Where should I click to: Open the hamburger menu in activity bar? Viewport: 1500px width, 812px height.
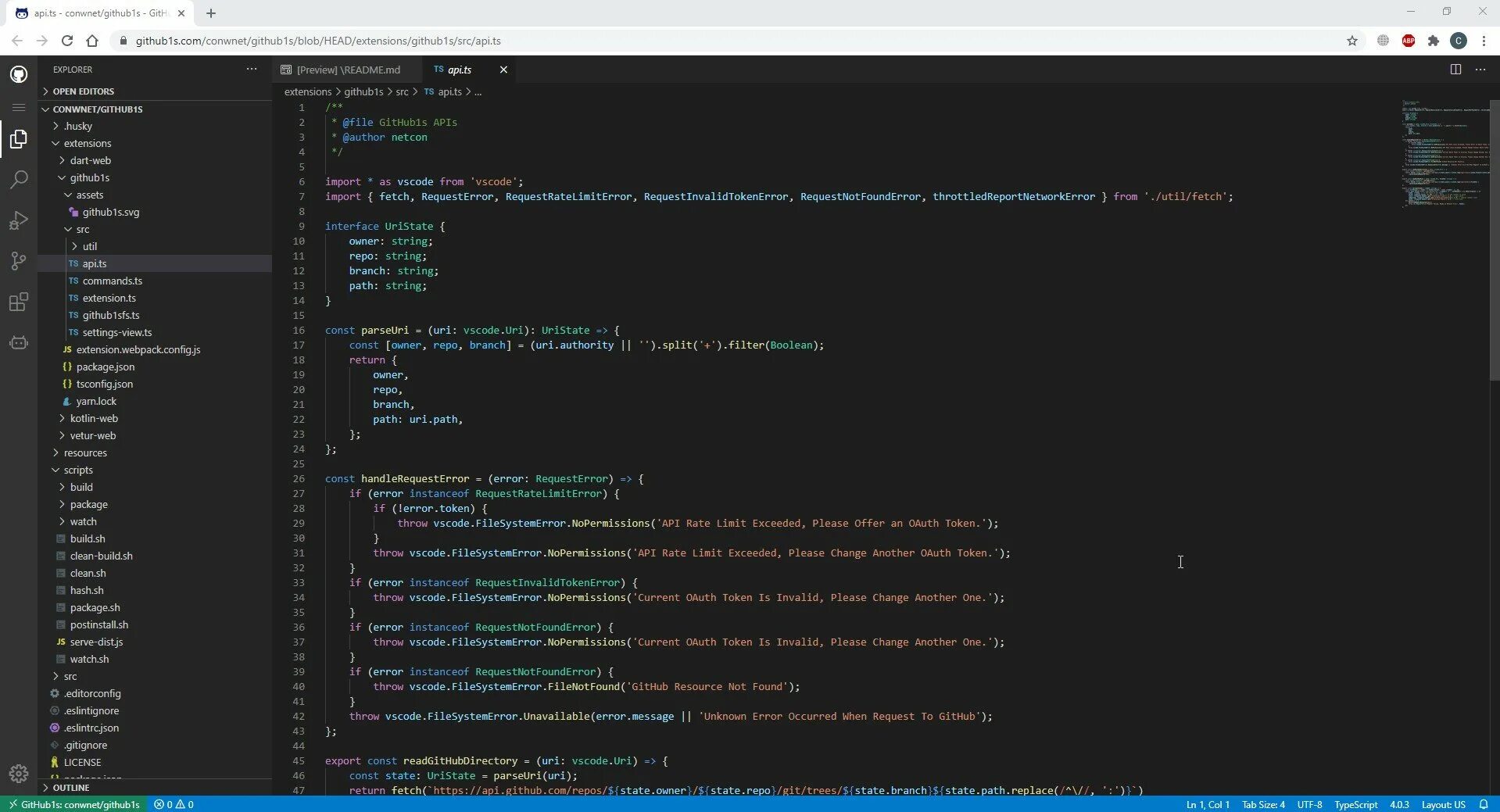point(19,107)
